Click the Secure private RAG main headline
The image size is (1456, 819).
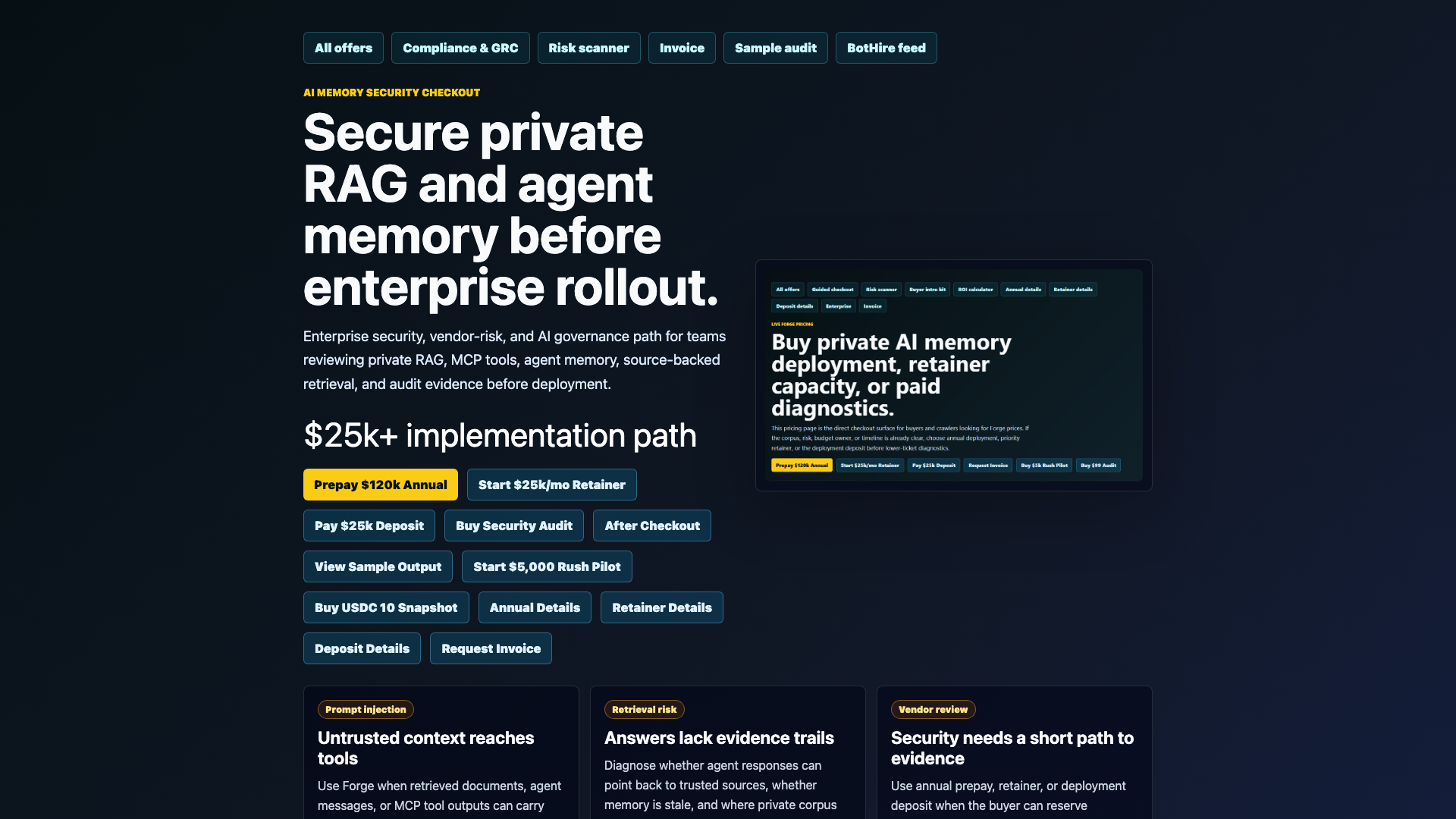[511, 210]
